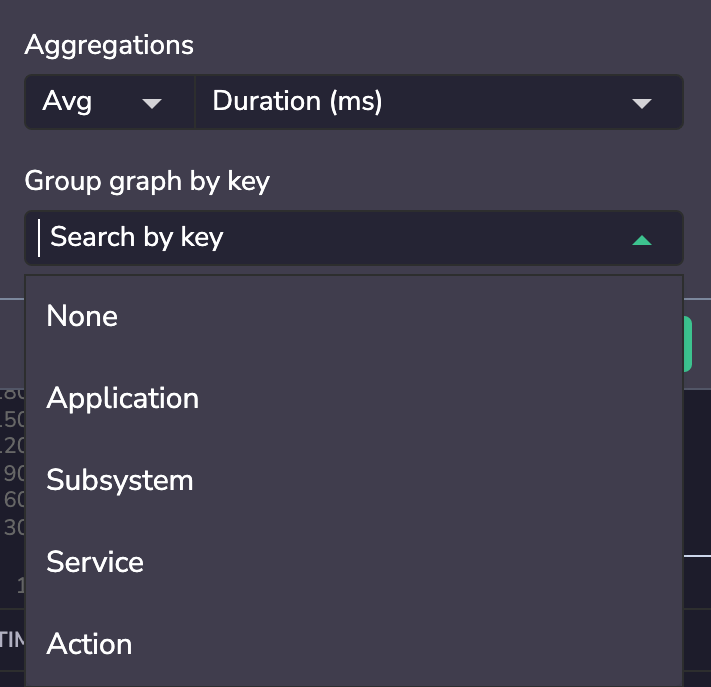Click the green button at right edge
Screen dimensions: 711x687
pyautogui.click(x=687, y=344)
